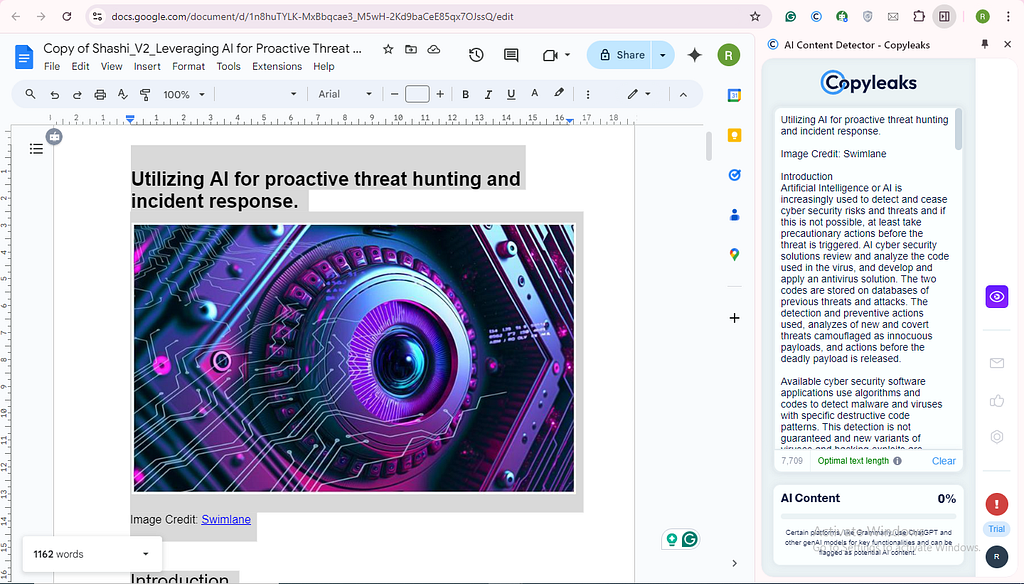Open the editing mode pencil dropdown
Image resolution: width=1024 pixels, height=584 pixels.
click(639, 95)
